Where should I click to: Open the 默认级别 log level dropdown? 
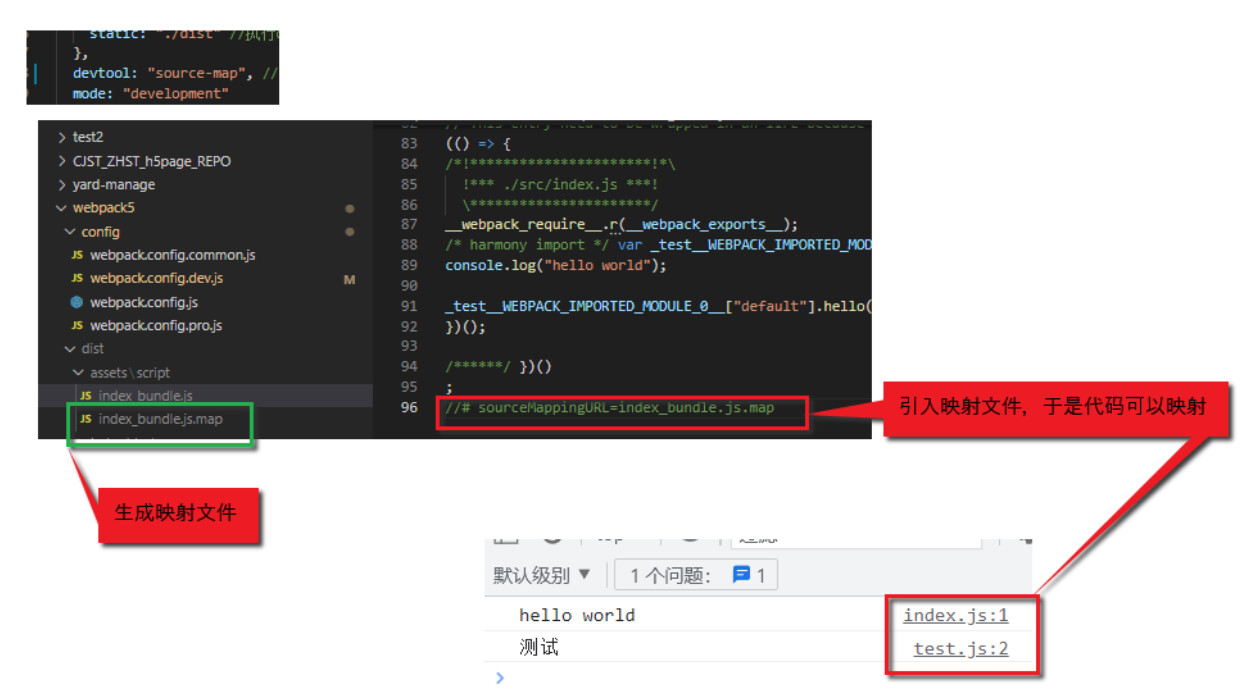tap(542, 575)
